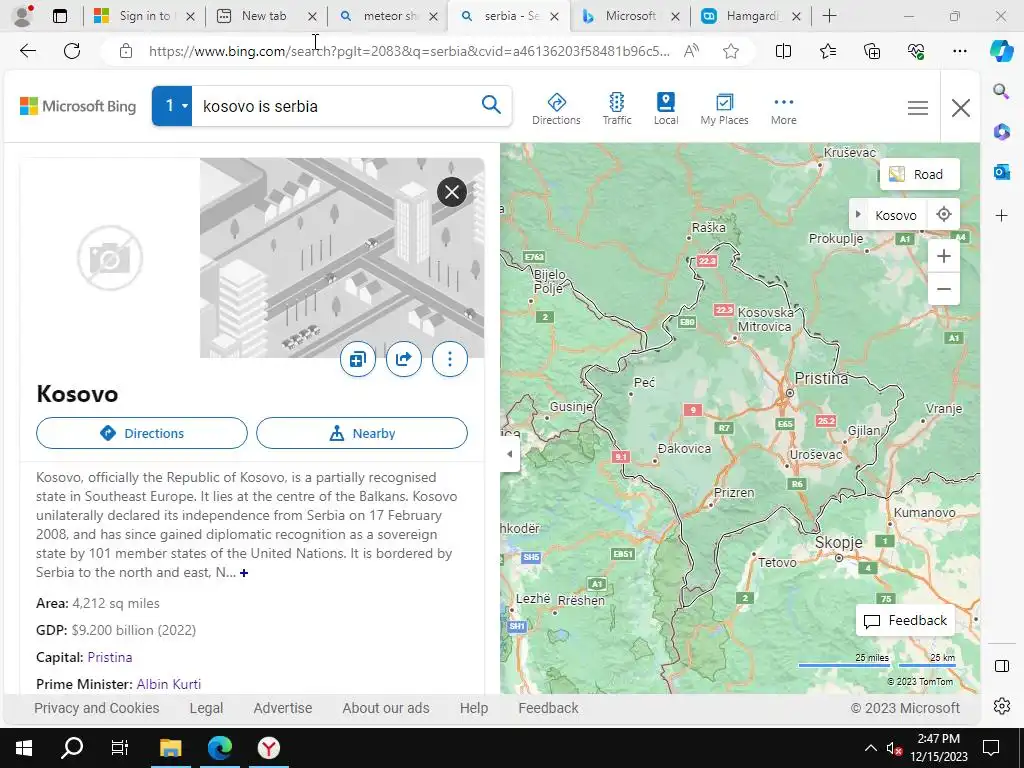Click the Directions button under Kosovo
Image resolution: width=1024 pixels, height=768 pixels.
[142, 433]
